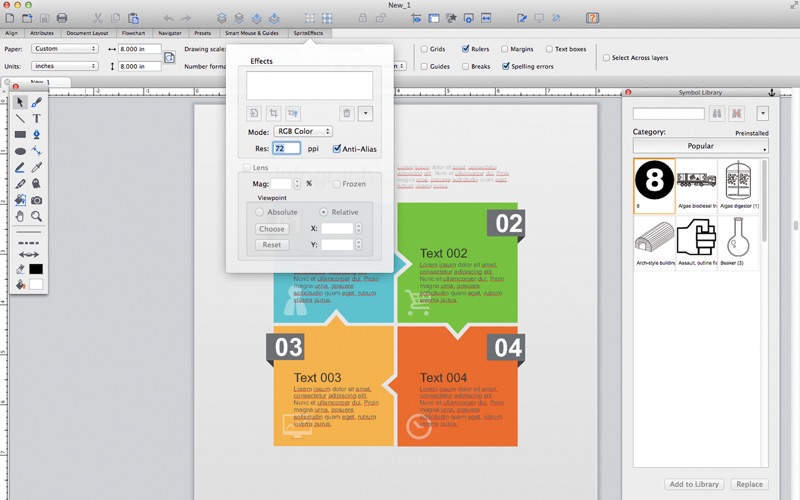800x500 pixels.
Task: Click the Replace button
Action: point(749,484)
